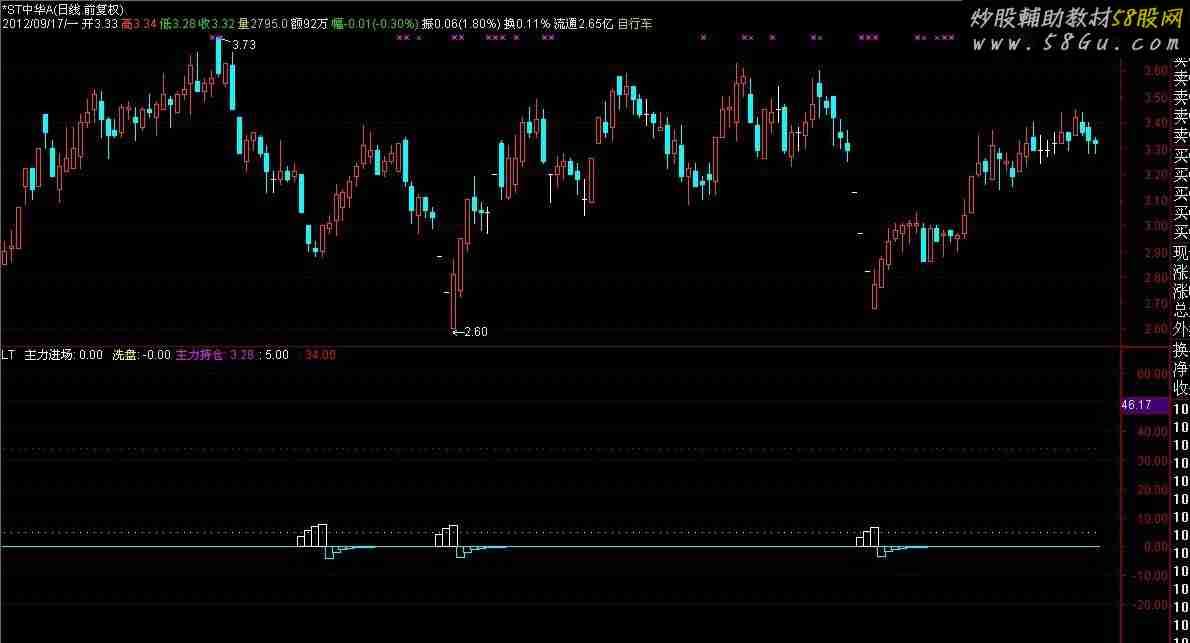Click the tall cyan candle under 3.73

pyautogui.click(x=219, y=55)
